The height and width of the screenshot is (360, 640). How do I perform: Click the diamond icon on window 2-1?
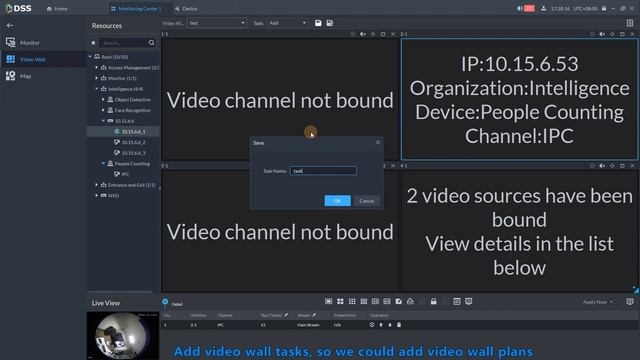click(612, 34)
